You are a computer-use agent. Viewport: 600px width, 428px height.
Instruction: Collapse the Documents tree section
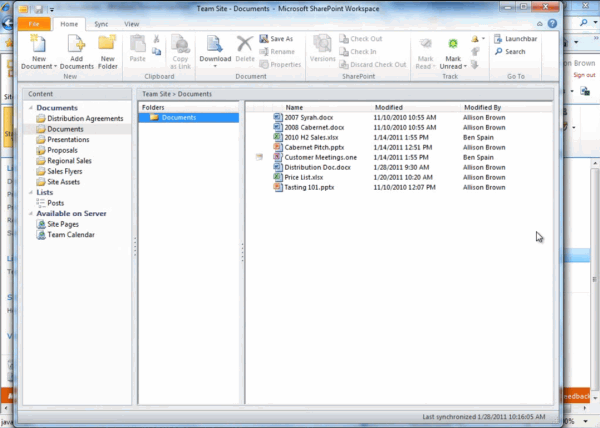(31, 108)
